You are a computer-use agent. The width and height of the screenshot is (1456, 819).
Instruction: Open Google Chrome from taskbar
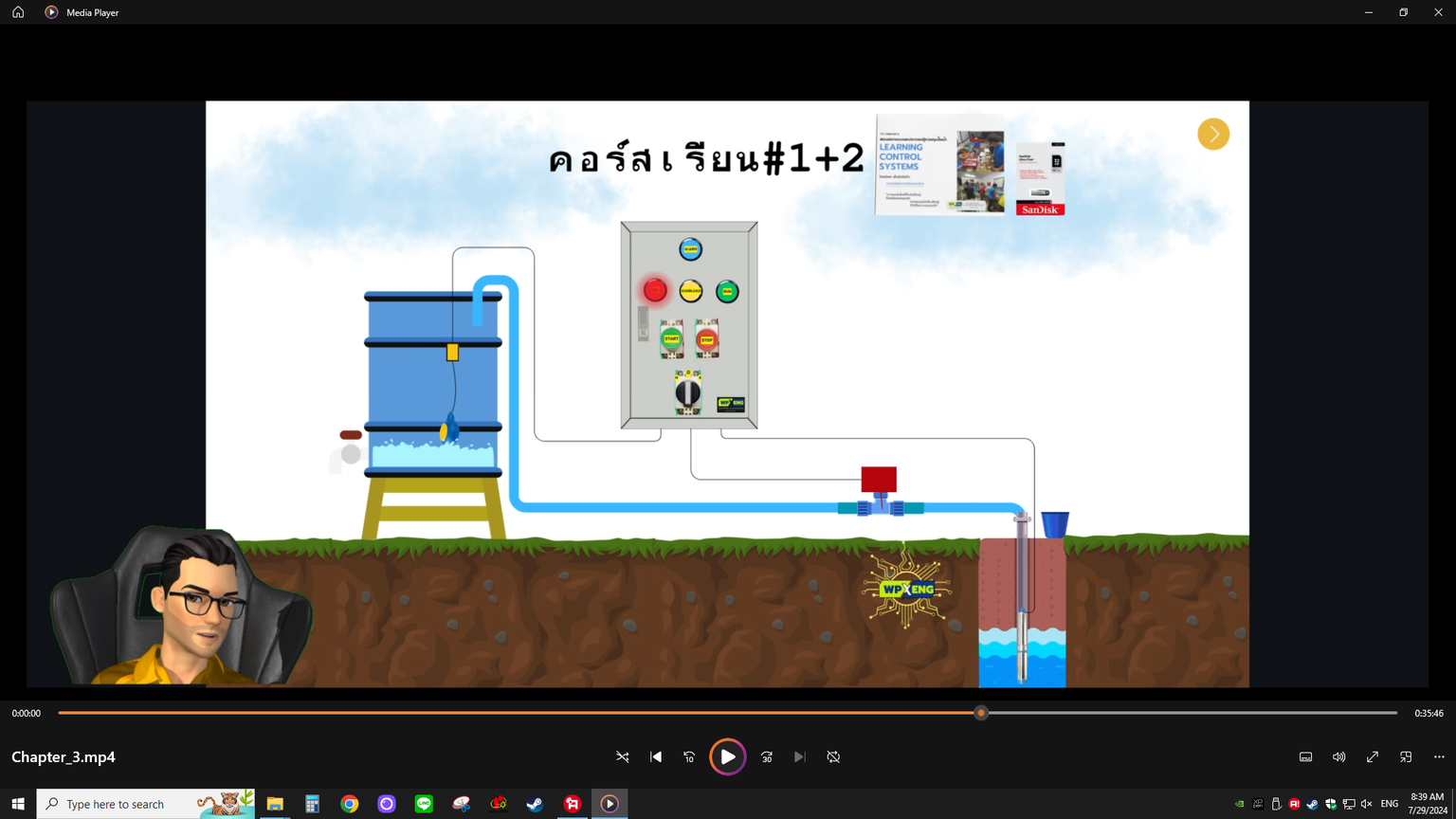(x=350, y=804)
